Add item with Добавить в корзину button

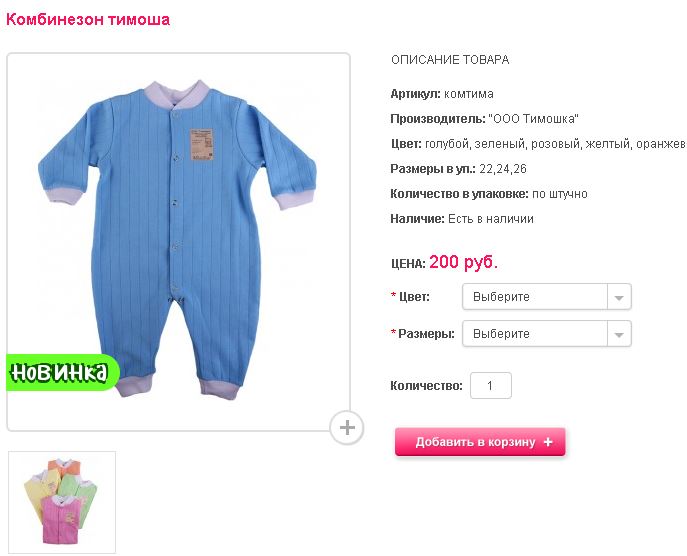tap(480, 442)
